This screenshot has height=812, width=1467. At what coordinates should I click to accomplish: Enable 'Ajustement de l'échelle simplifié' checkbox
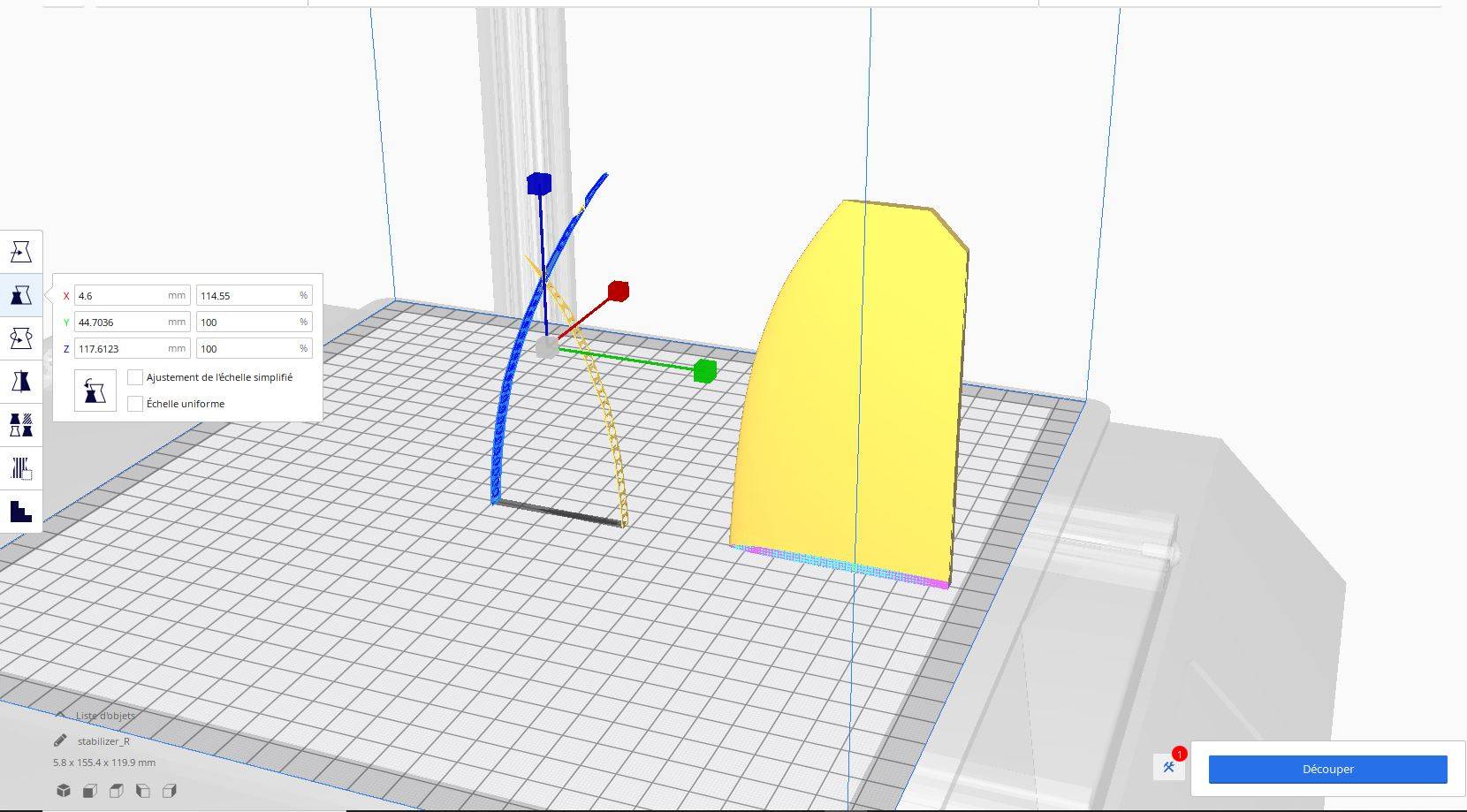coord(135,377)
